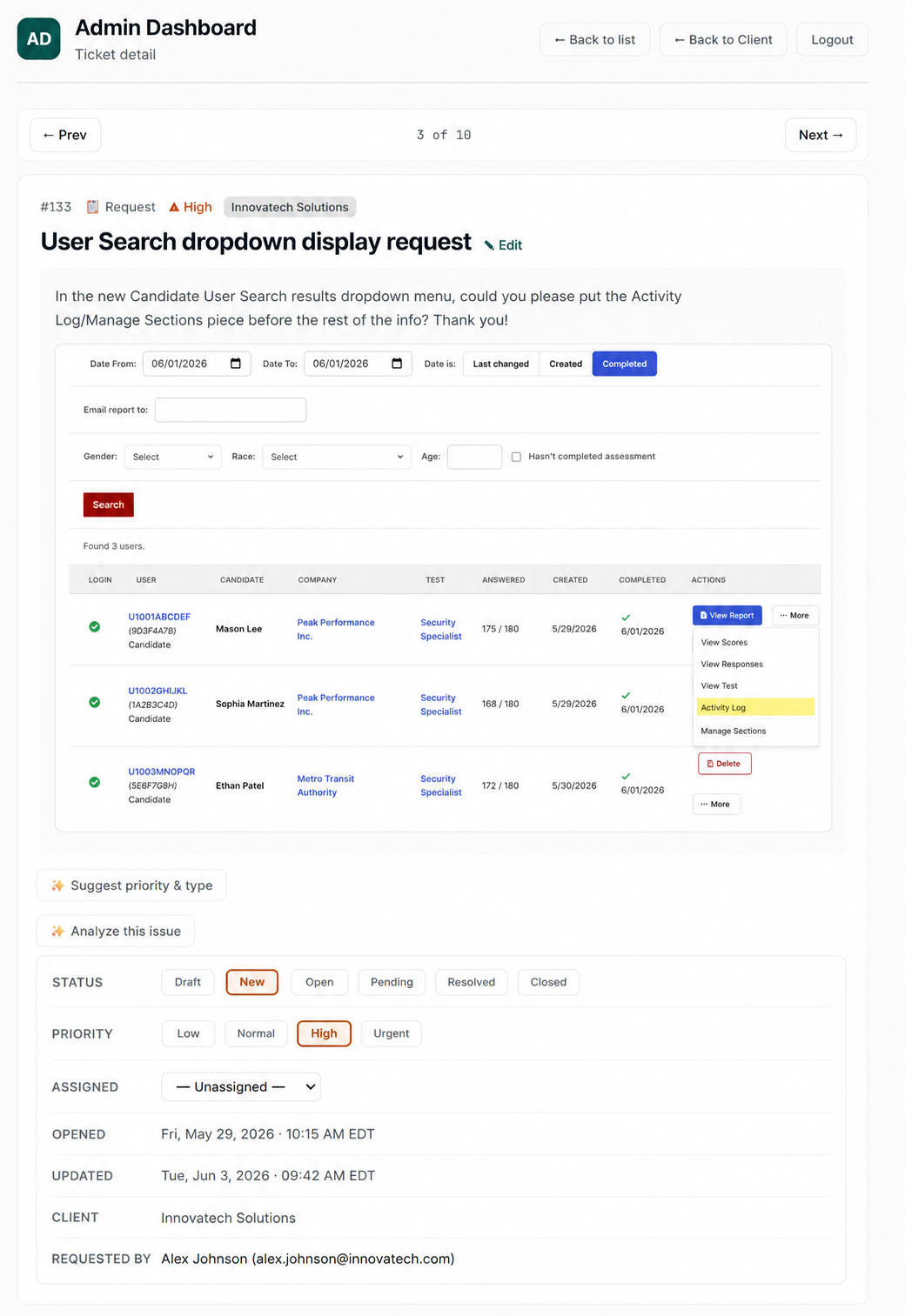
Task: Open user link U1001ABCDEF
Action: (x=159, y=617)
